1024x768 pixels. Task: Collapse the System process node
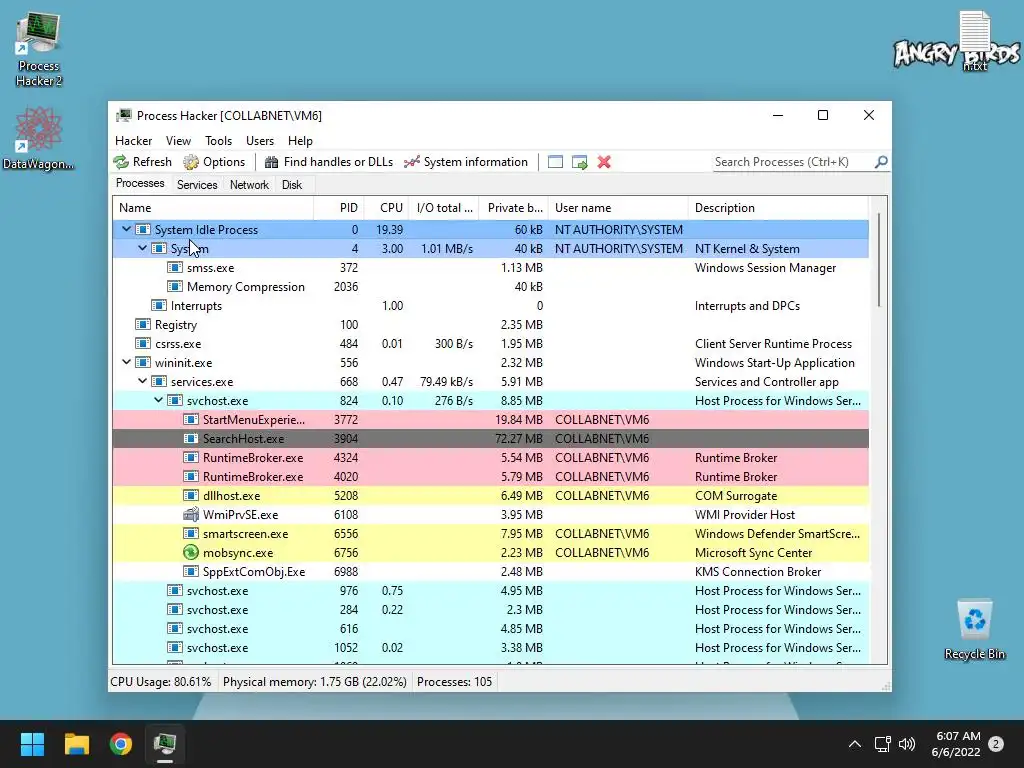142,248
